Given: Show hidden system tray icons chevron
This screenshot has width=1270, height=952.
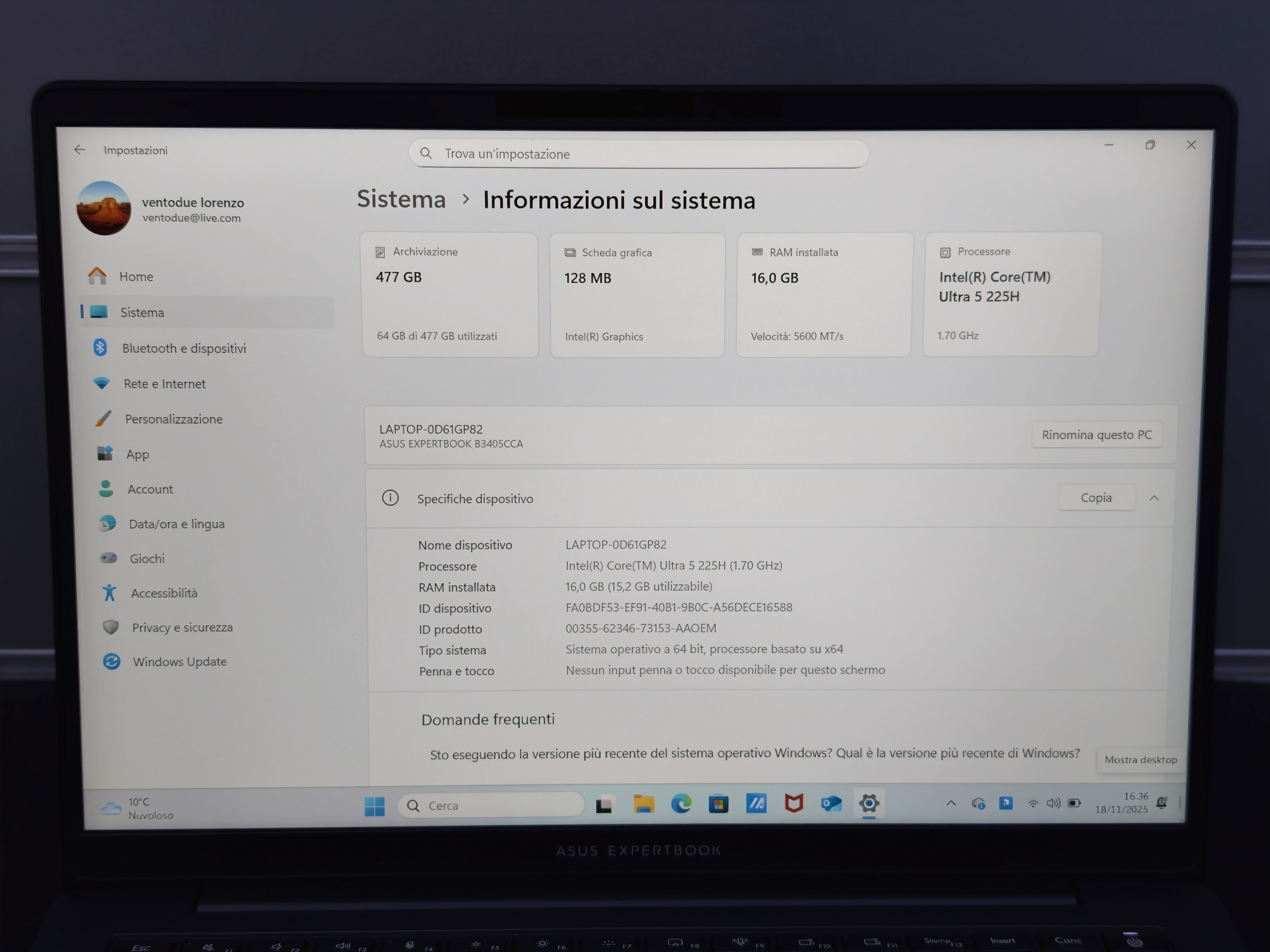Looking at the screenshot, I should coord(951,803).
